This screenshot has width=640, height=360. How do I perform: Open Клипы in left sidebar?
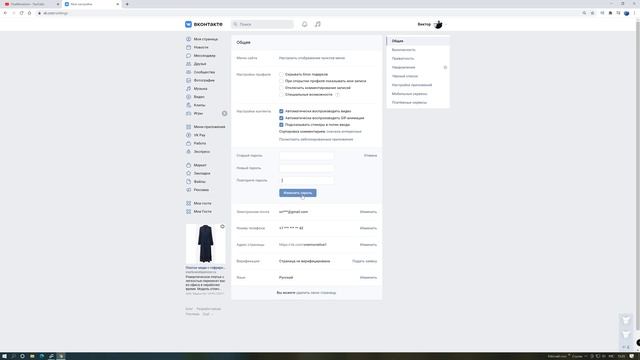[200, 105]
